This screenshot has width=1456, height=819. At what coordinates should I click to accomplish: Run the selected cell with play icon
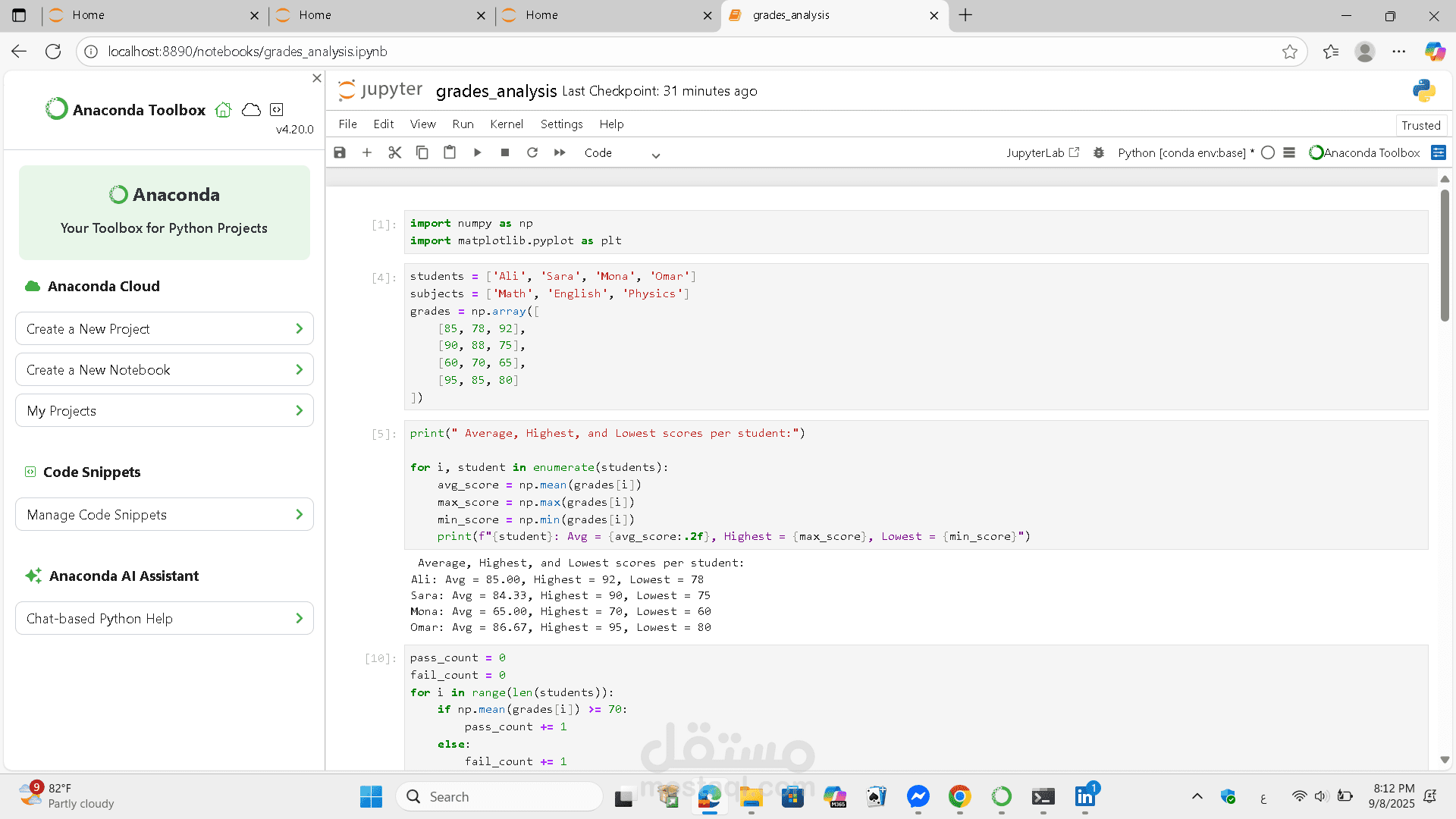coord(477,153)
